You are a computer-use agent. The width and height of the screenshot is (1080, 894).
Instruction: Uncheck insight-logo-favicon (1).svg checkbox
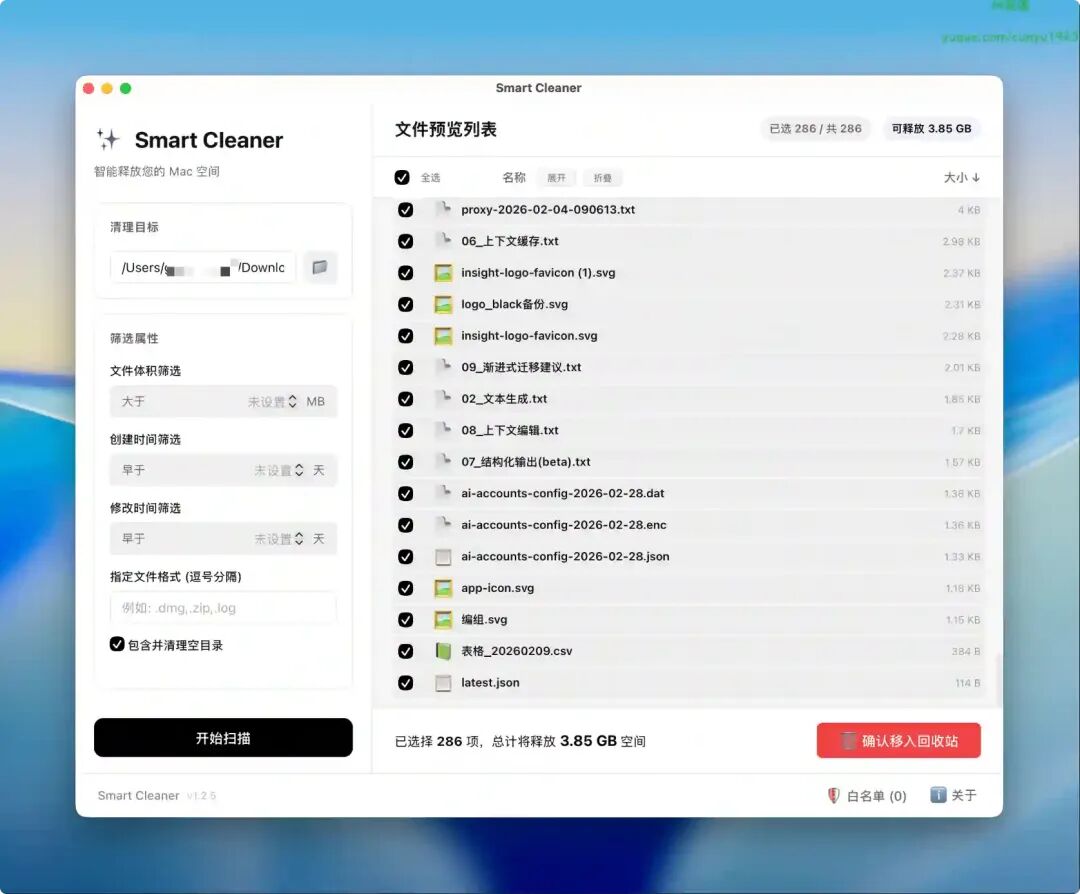click(406, 273)
